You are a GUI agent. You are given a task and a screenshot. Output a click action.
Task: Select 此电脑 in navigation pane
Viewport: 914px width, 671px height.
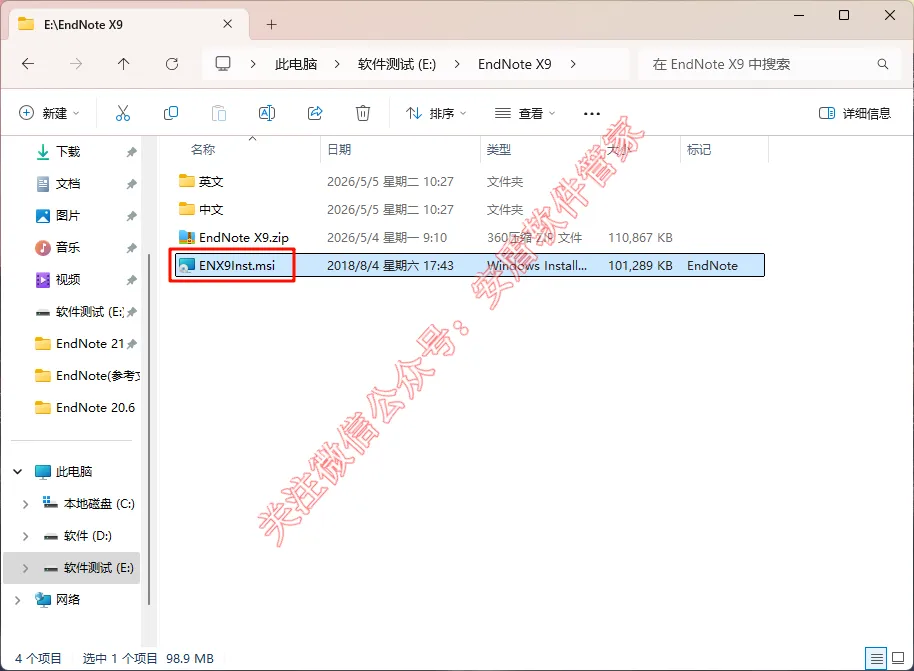[64, 472]
